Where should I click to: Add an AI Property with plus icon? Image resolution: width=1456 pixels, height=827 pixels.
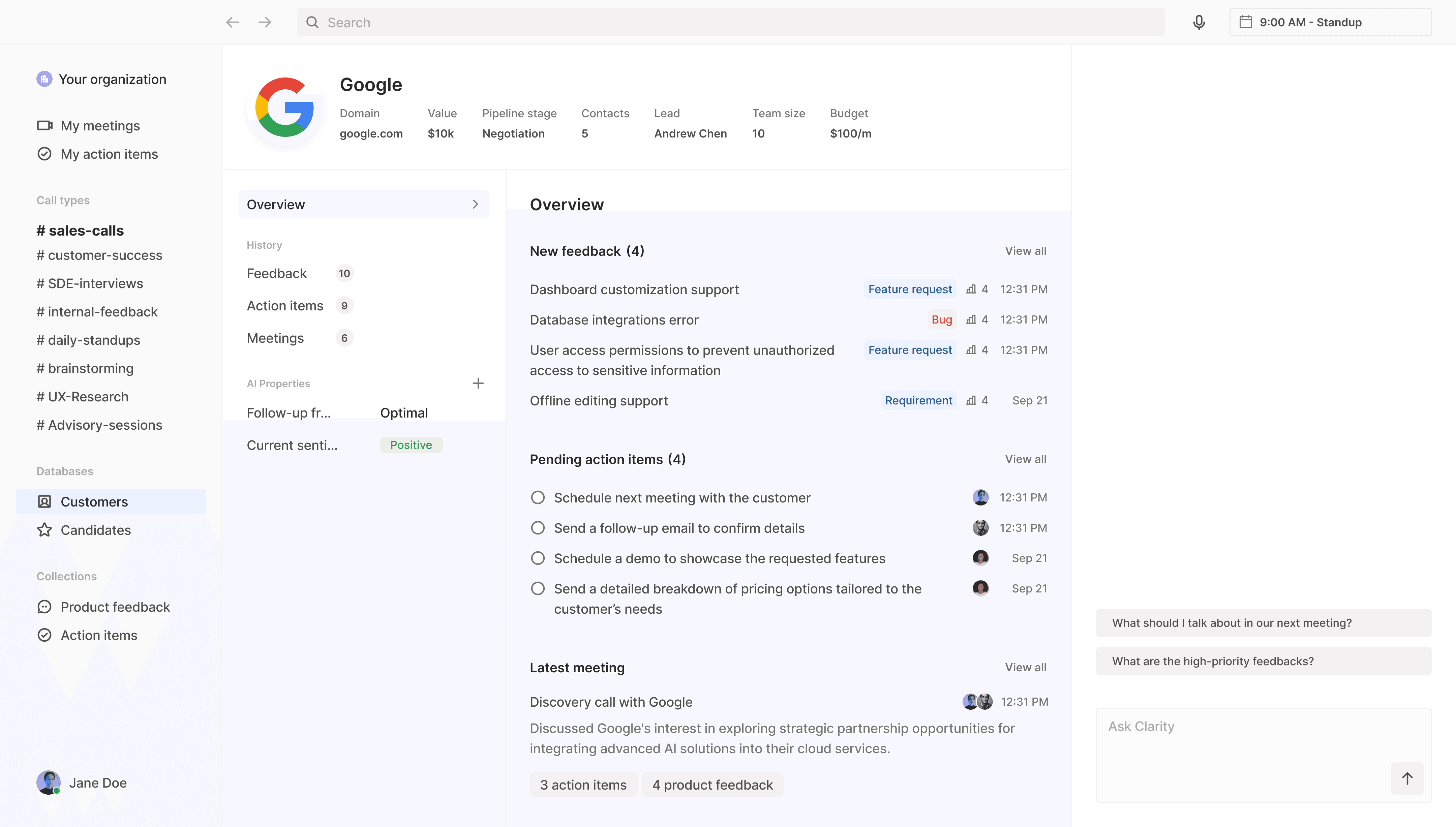coord(478,383)
